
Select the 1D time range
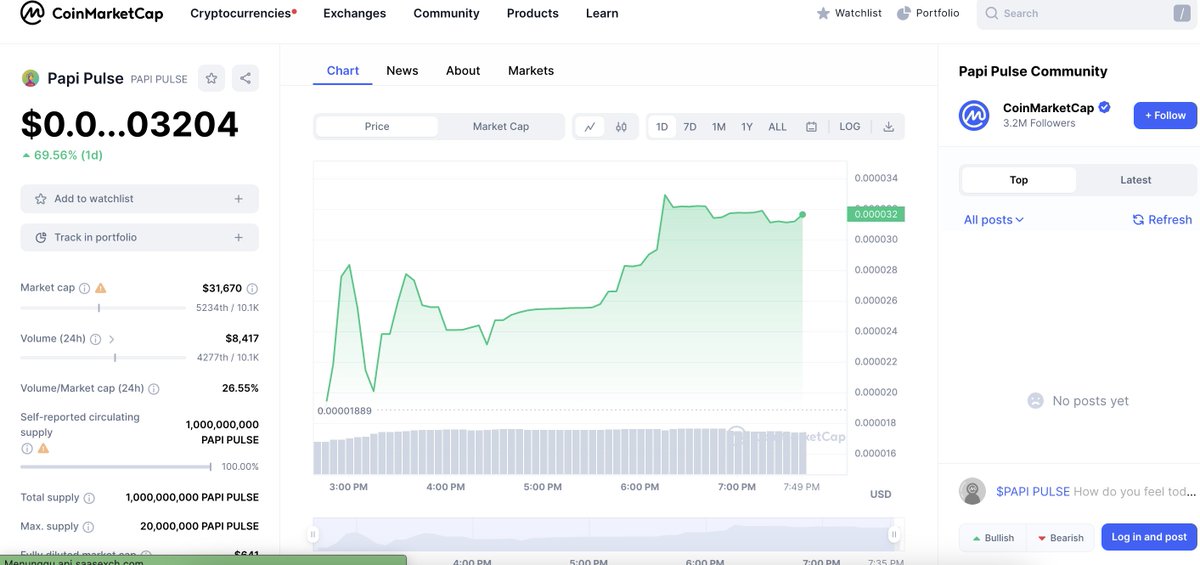[662, 127]
